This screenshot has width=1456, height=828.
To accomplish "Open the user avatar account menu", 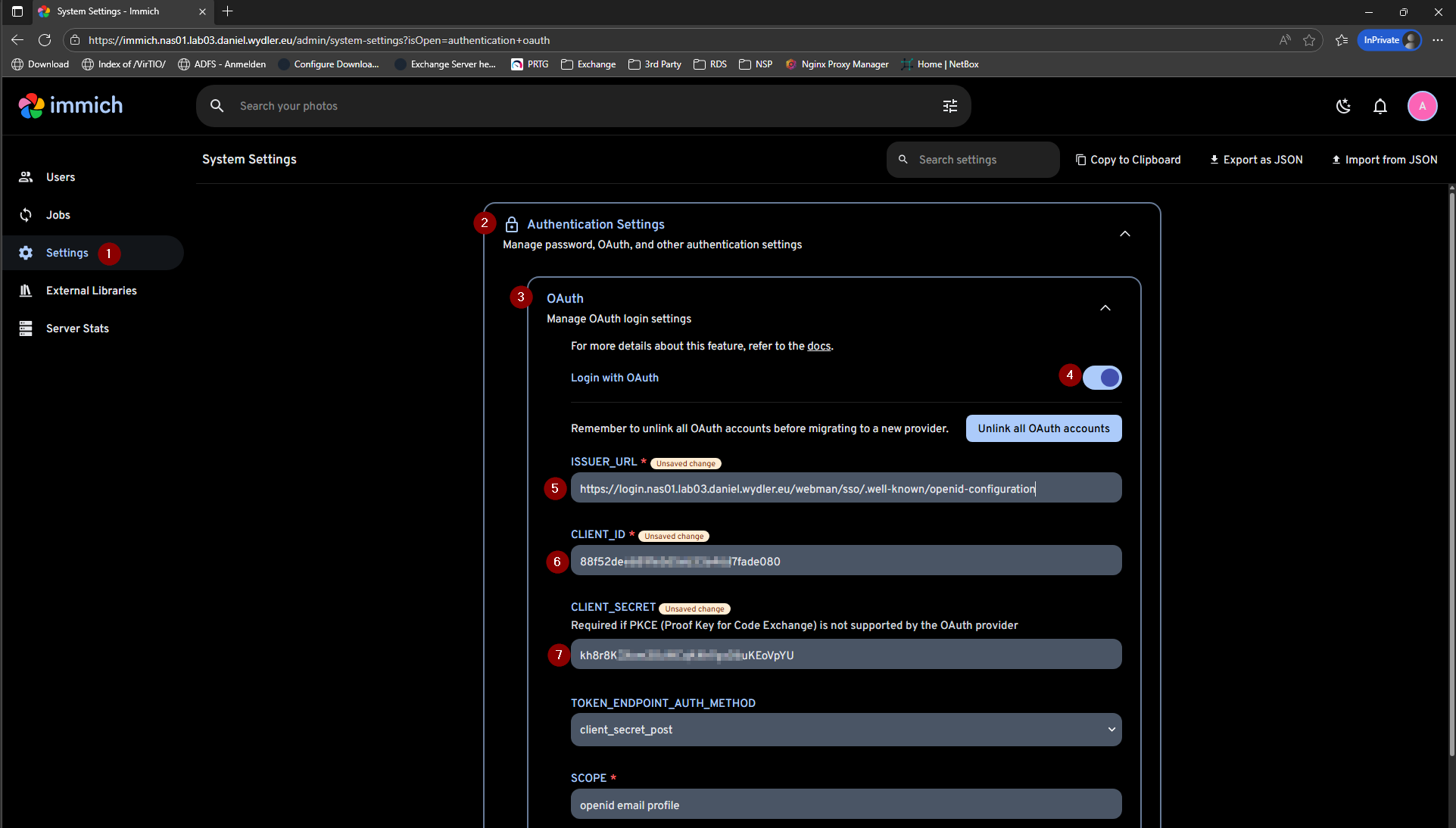I will [1422, 106].
